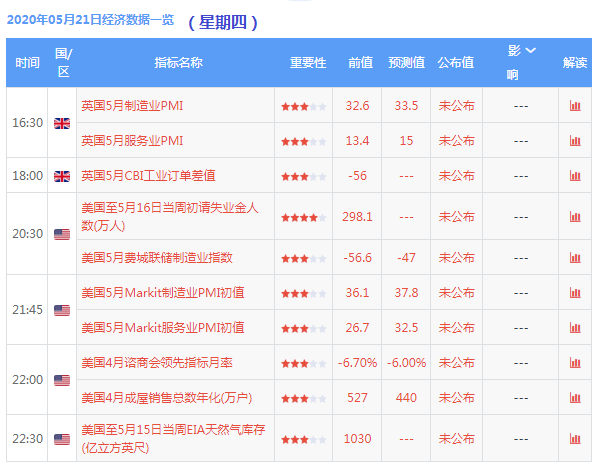594x468 pixels.
Task: Click the 重要性 column header
Action: click(308, 63)
